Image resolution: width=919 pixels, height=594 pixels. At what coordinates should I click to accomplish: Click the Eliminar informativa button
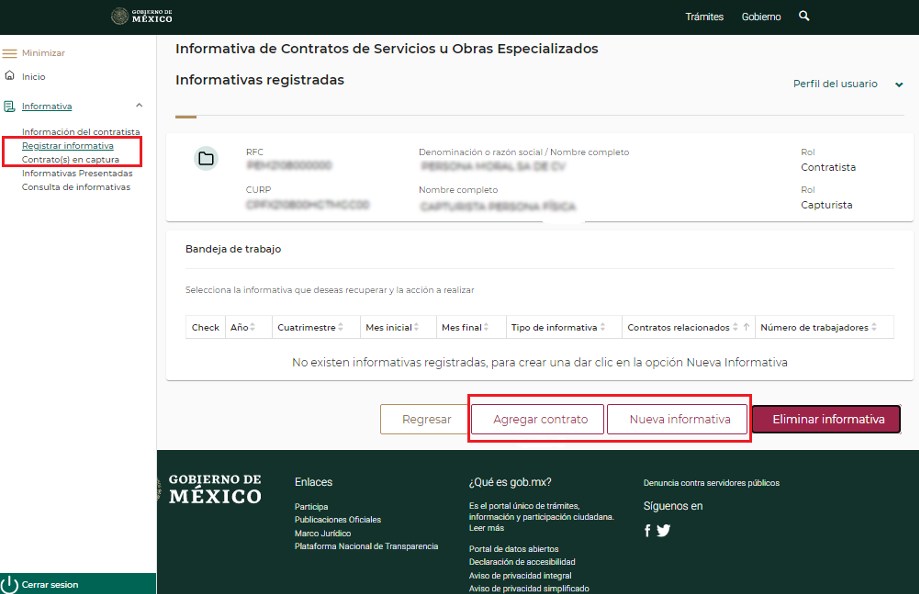826,419
